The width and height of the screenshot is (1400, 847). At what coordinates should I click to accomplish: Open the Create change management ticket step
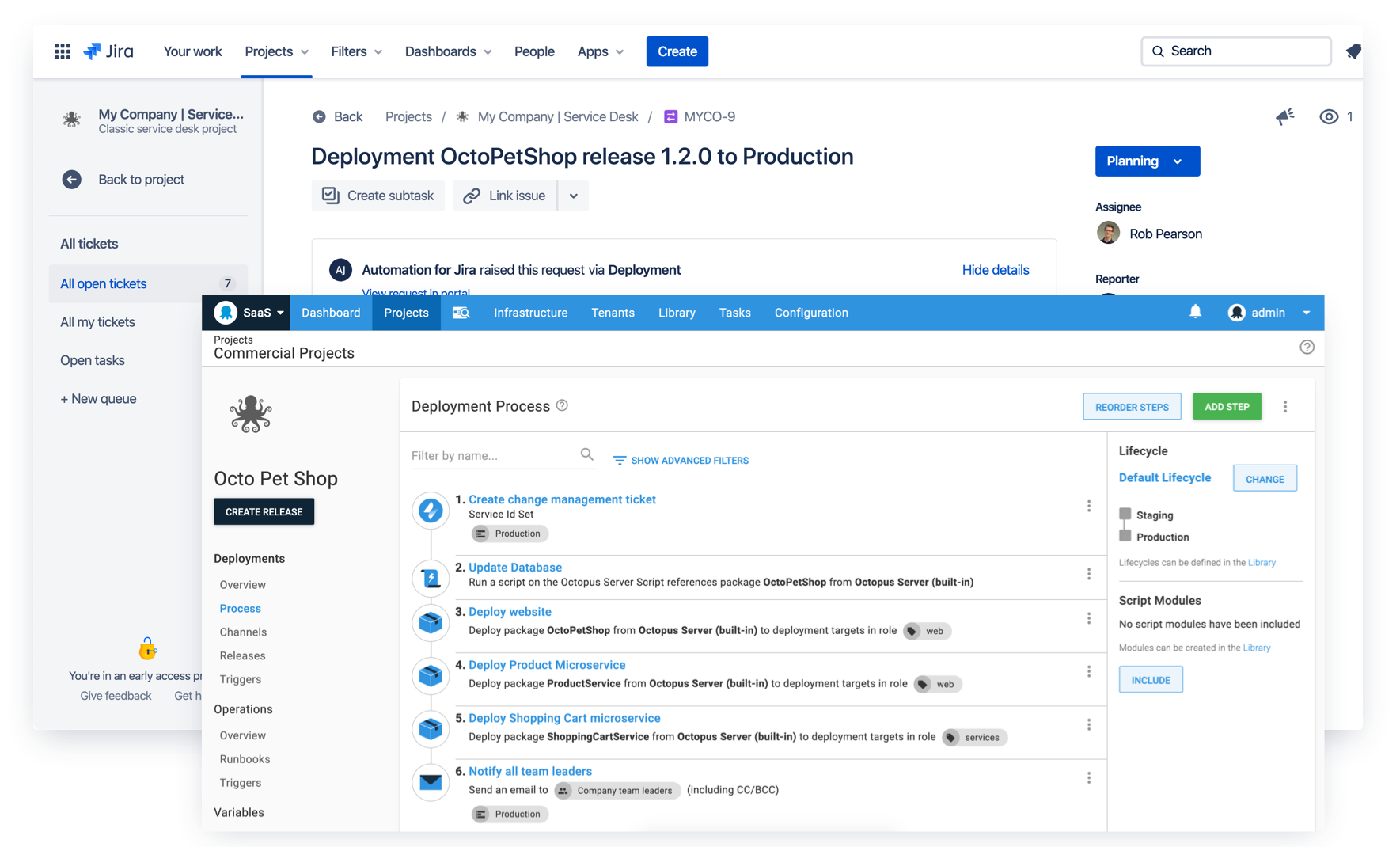pos(562,499)
